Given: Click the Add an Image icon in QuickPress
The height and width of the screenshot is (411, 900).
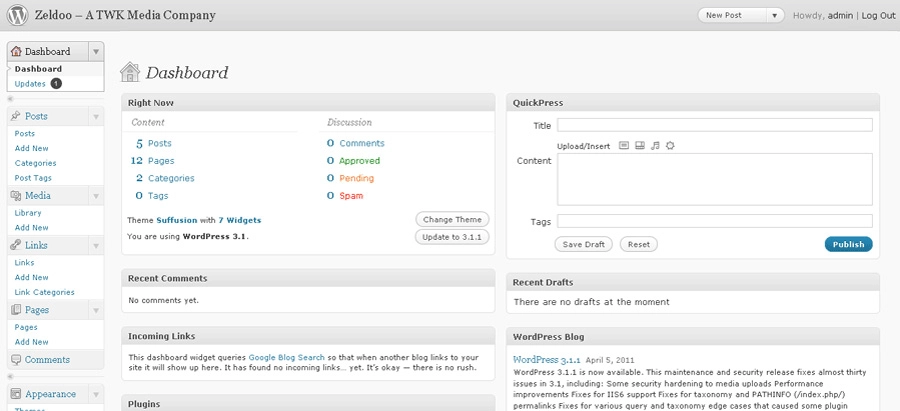Looking at the screenshot, I should [624, 146].
